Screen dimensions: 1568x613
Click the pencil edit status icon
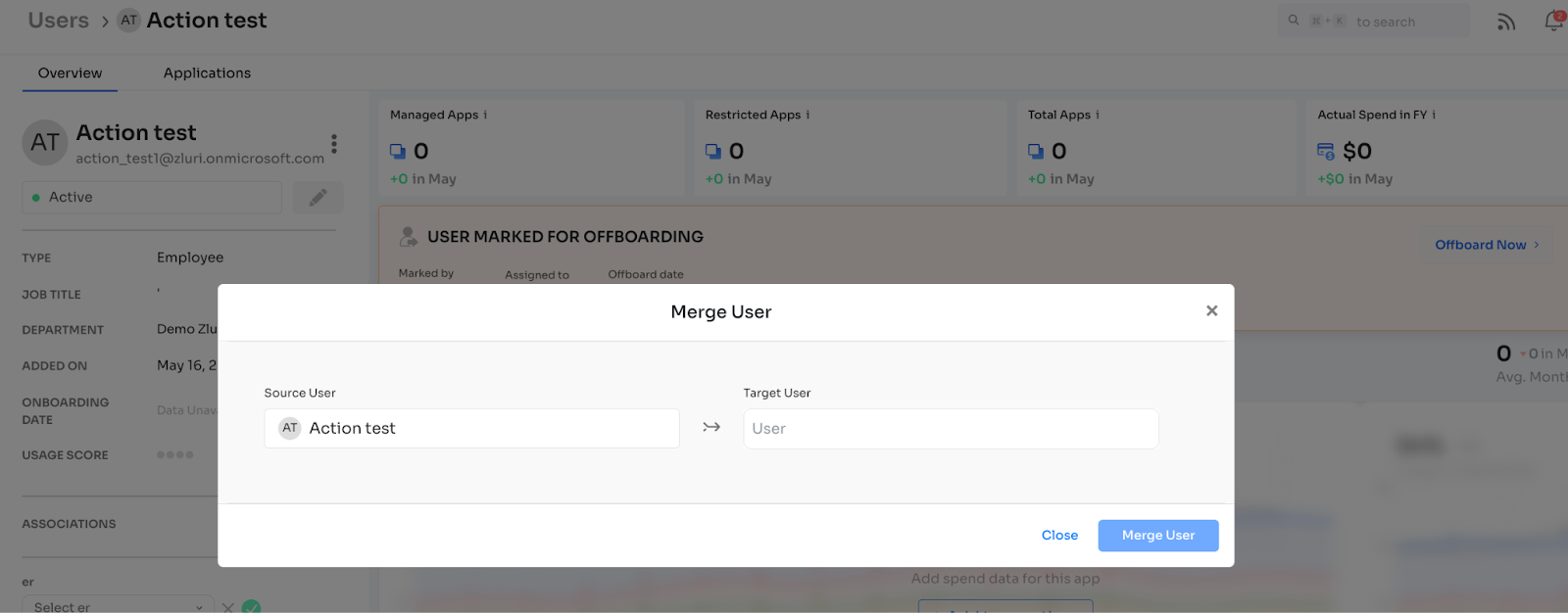pyautogui.click(x=318, y=198)
